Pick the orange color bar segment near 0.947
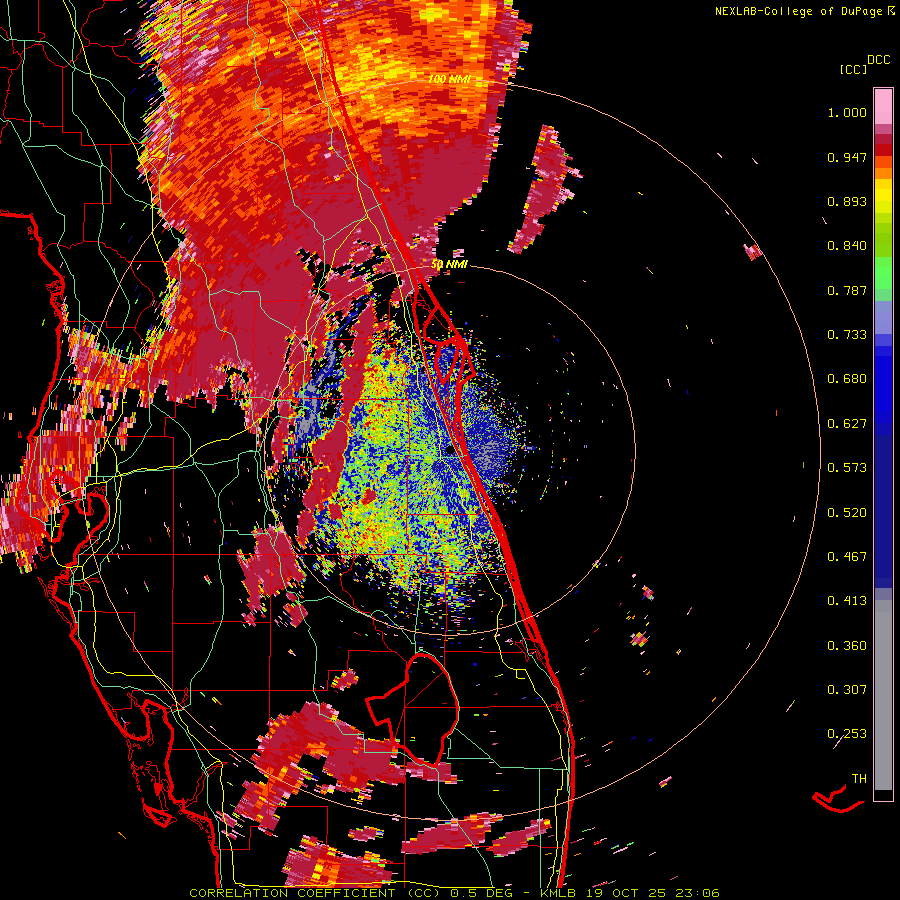900x900 pixels. click(x=883, y=162)
